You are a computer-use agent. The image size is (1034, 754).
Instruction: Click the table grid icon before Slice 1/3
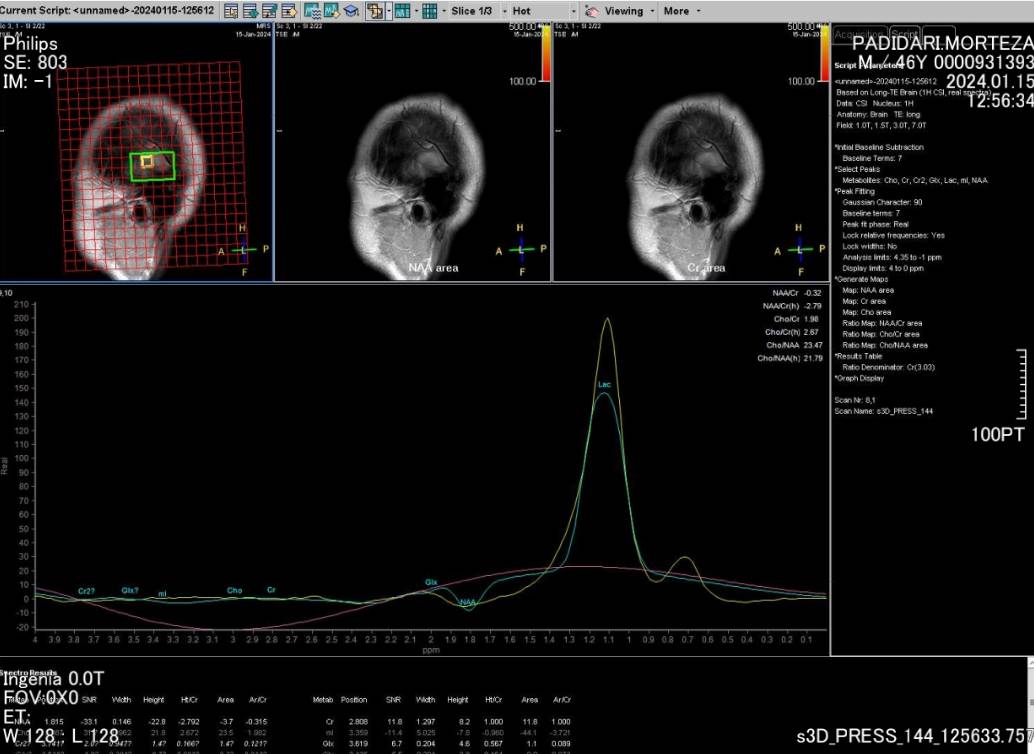(x=429, y=11)
